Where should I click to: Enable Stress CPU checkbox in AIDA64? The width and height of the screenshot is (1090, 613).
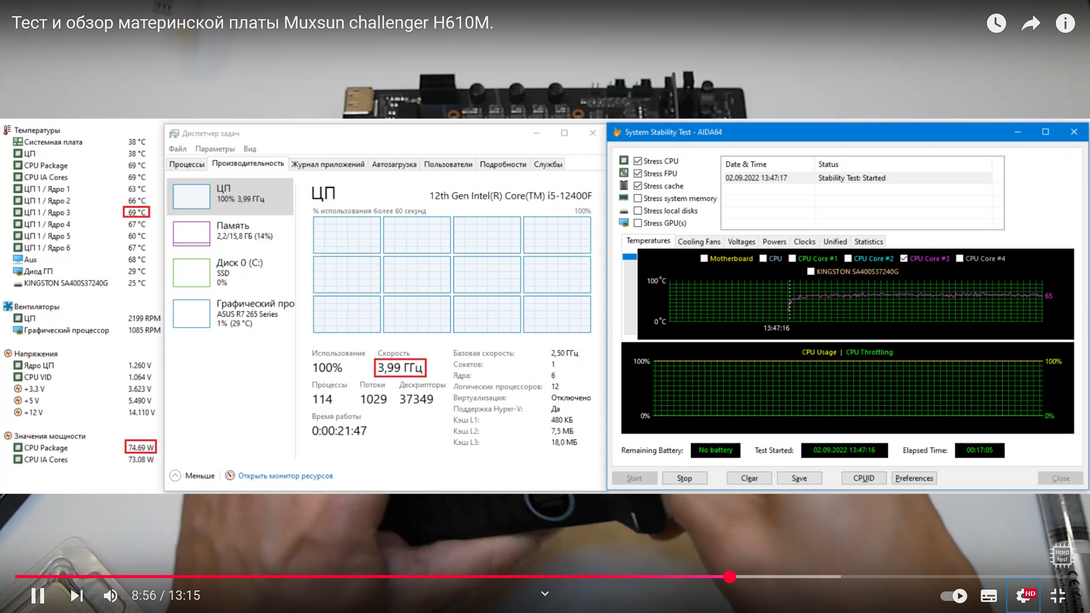[637, 161]
